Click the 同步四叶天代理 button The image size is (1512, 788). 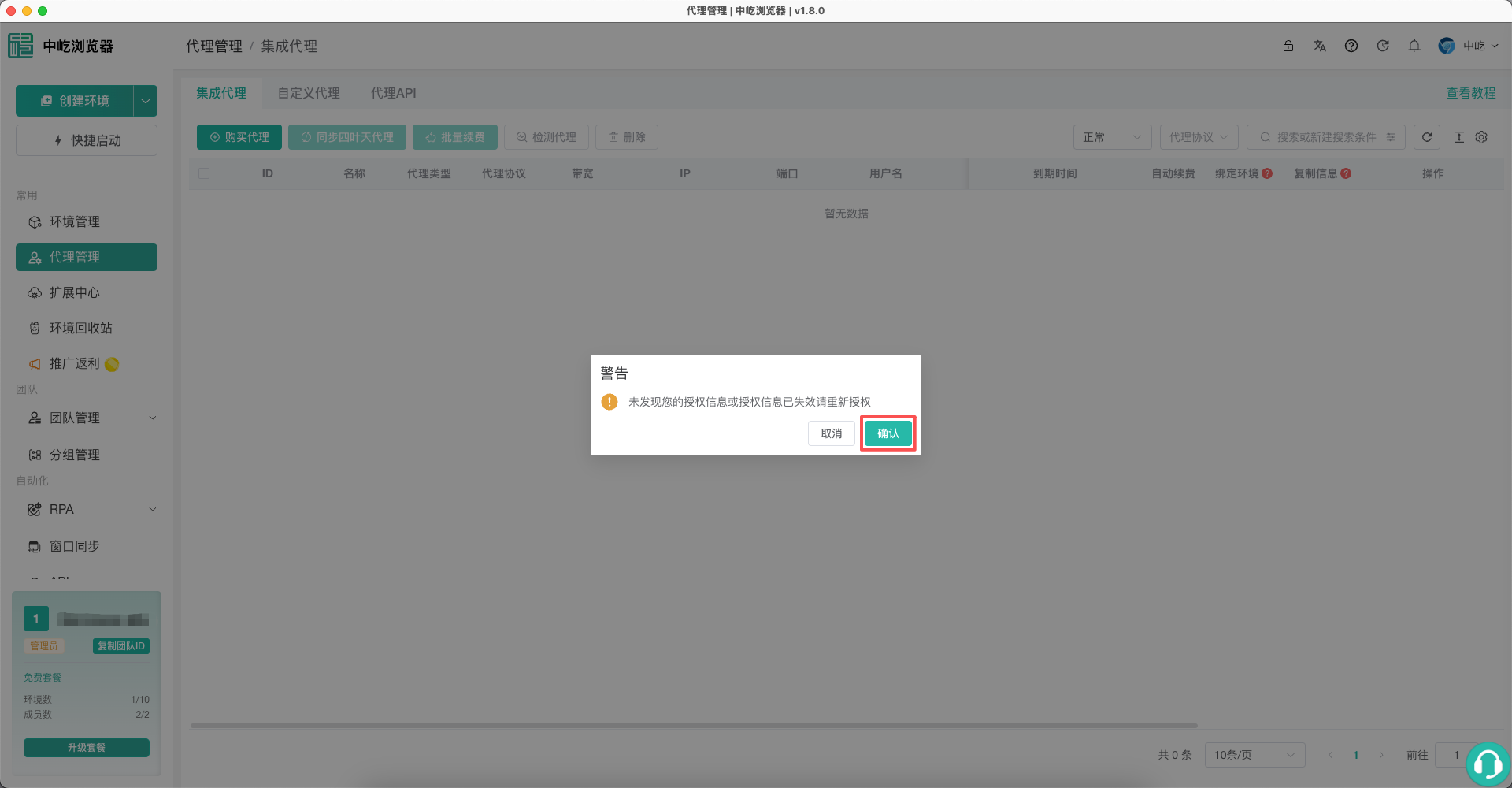tap(347, 137)
